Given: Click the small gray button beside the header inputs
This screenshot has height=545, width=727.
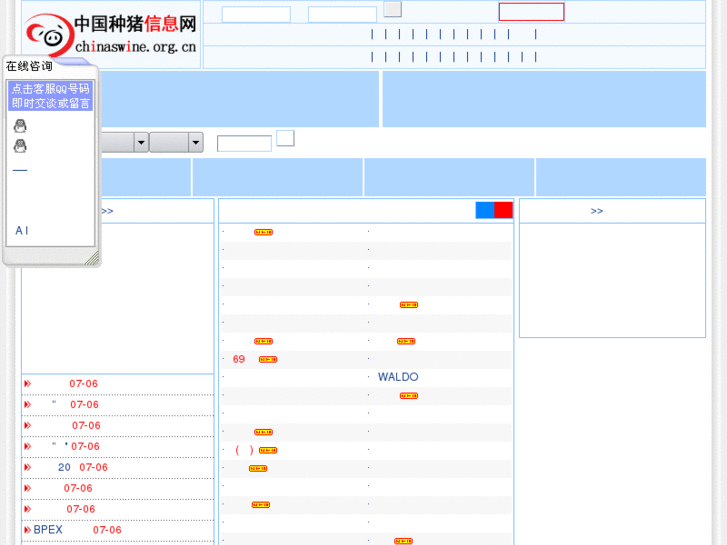Looking at the screenshot, I should pos(393,9).
